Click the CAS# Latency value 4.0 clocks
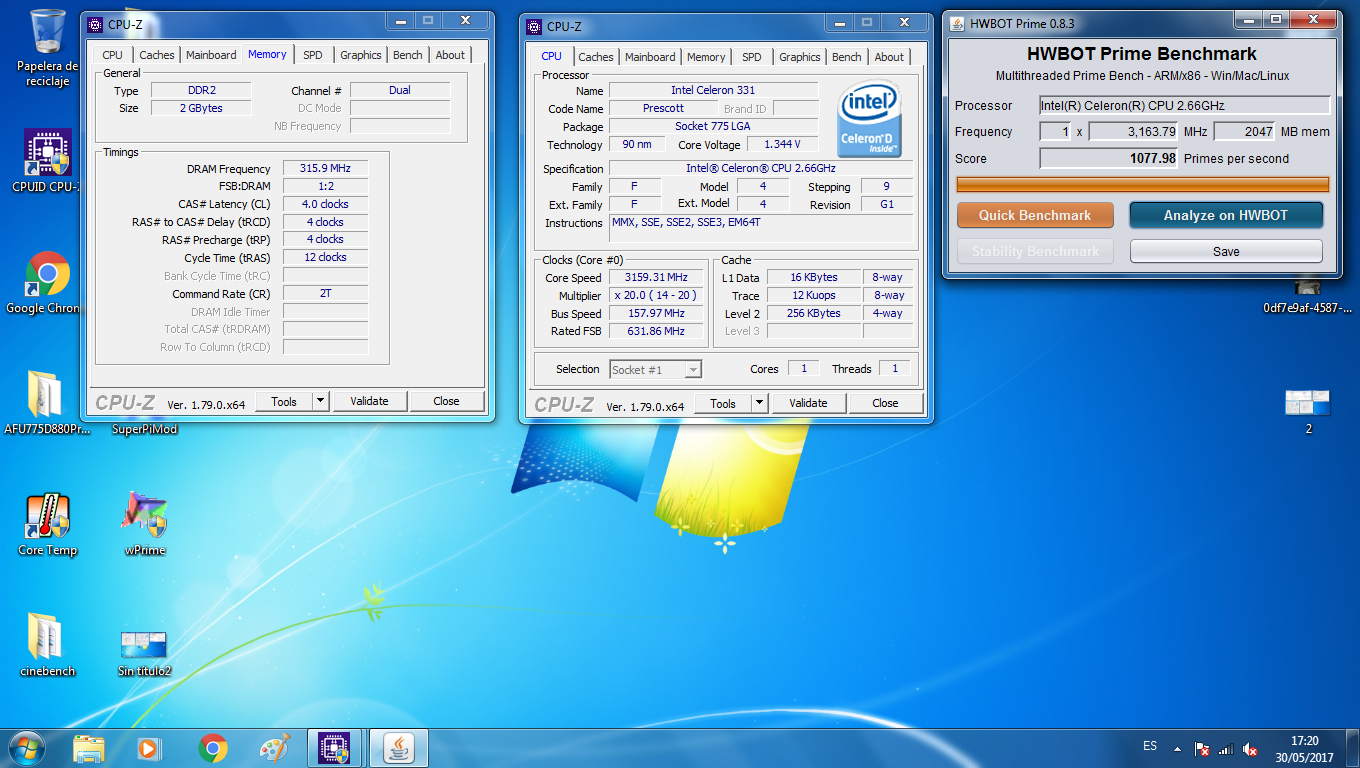The image size is (1360, 768). click(x=326, y=204)
